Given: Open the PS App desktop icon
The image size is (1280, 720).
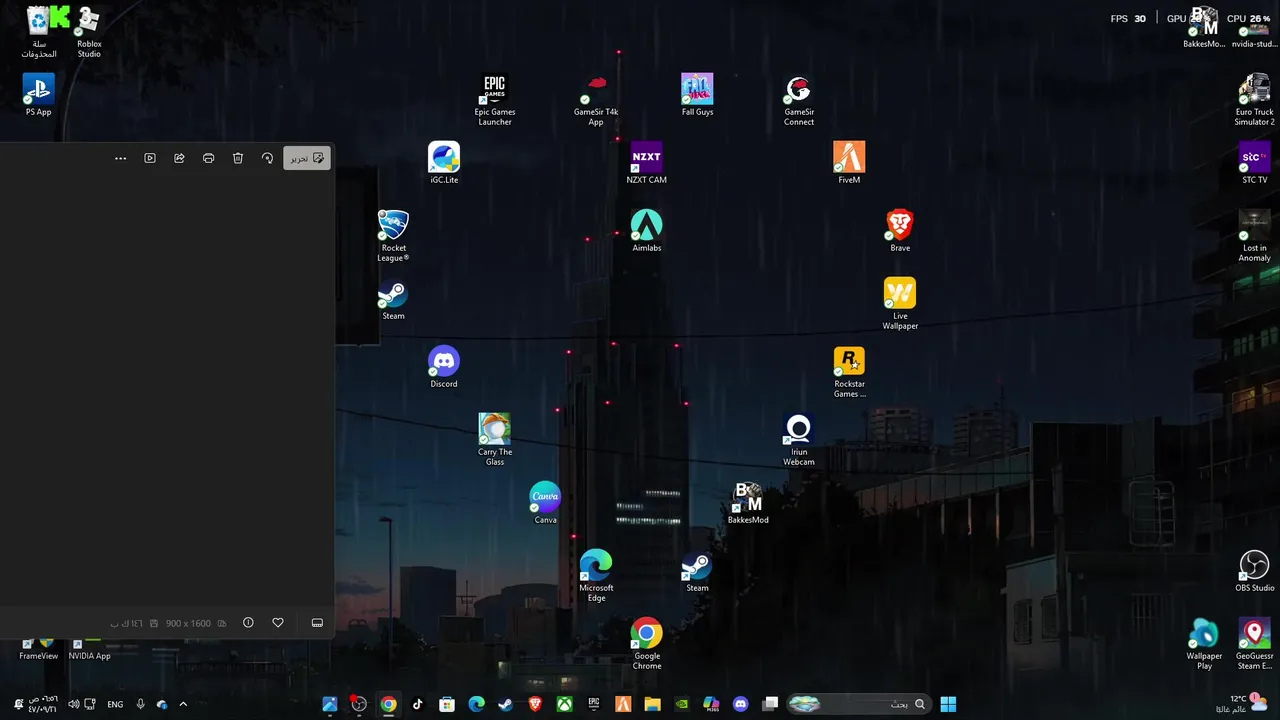Looking at the screenshot, I should click(x=38, y=95).
